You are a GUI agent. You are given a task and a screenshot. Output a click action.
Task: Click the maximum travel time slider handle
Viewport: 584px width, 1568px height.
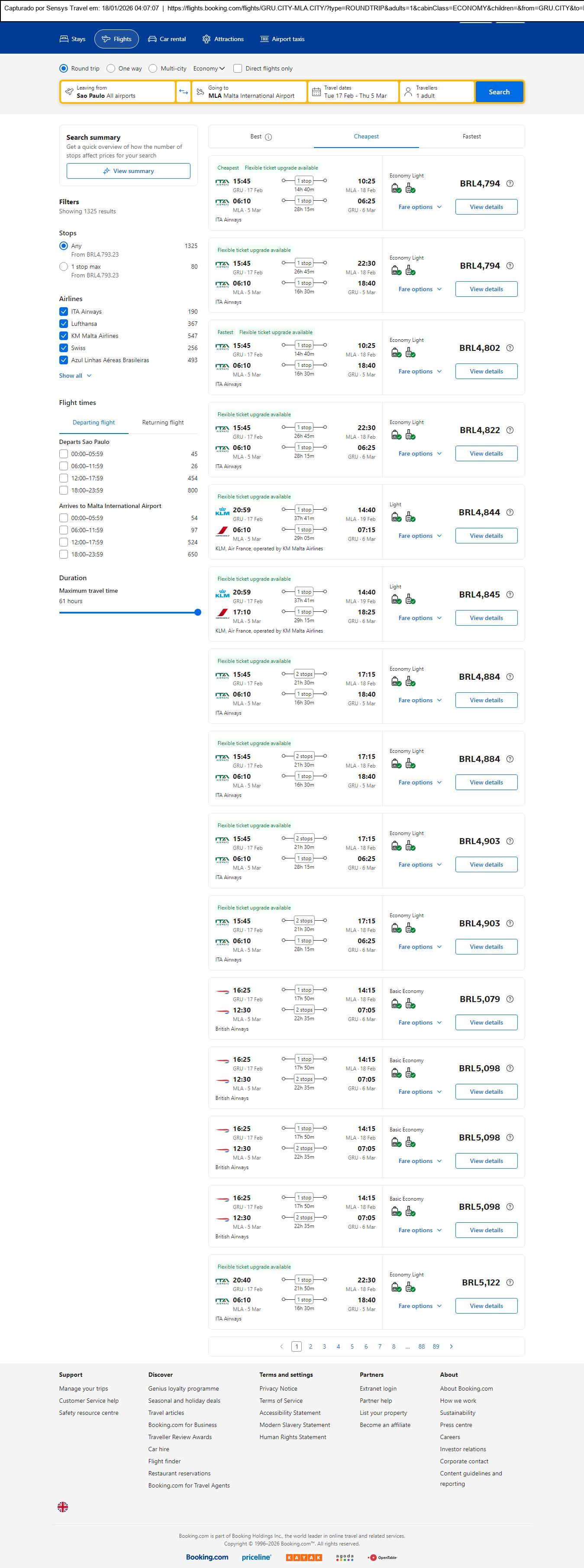pos(197,612)
